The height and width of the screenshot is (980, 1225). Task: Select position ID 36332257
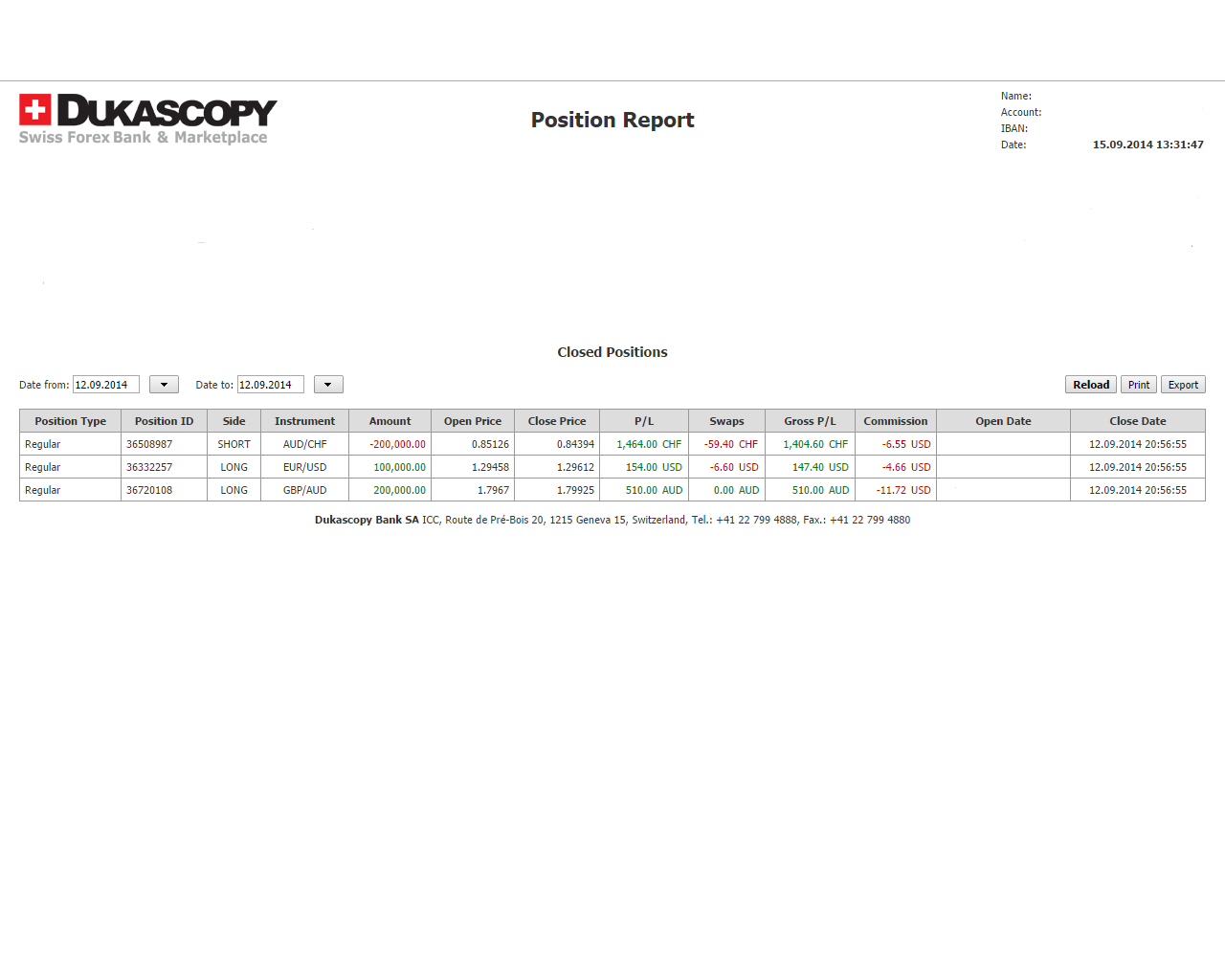pyautogui.click(x=149, y=467)
